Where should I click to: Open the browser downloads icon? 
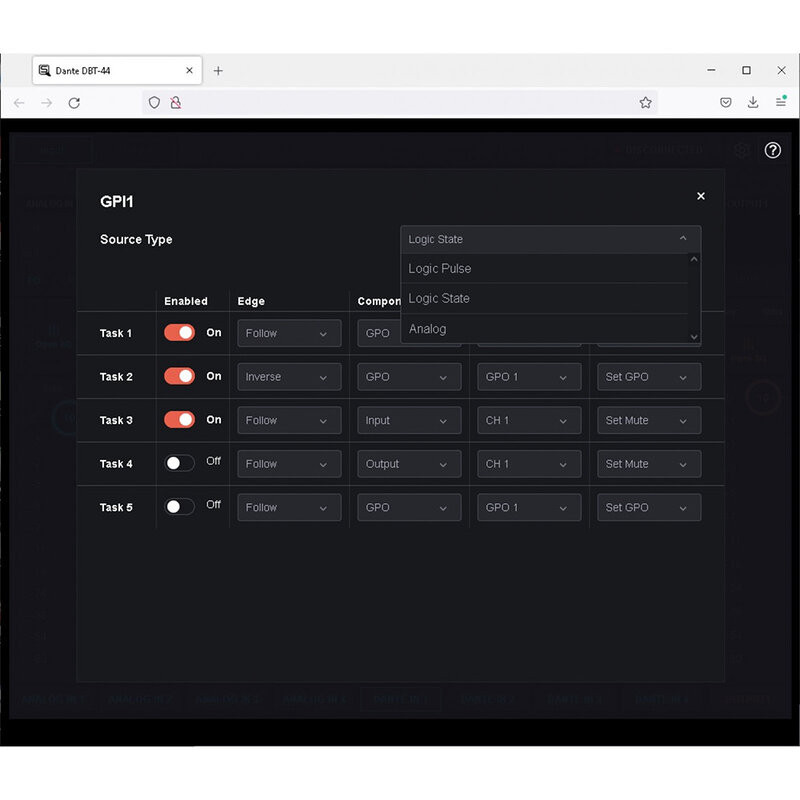pos(753,102)
